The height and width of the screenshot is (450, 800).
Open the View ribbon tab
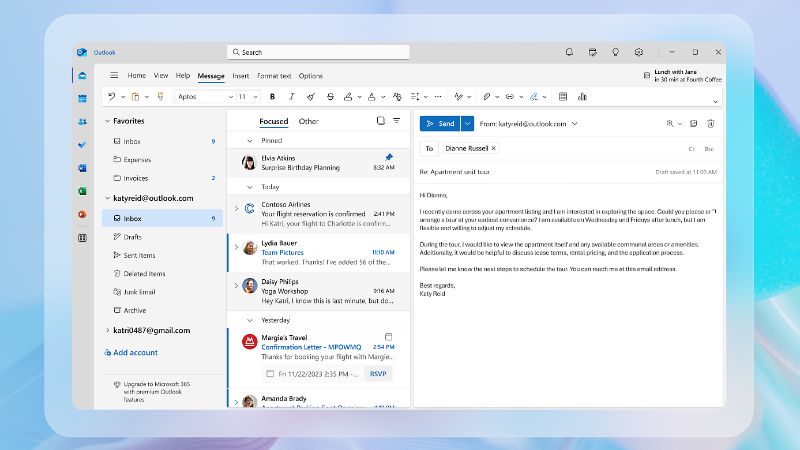pos(161,76)
